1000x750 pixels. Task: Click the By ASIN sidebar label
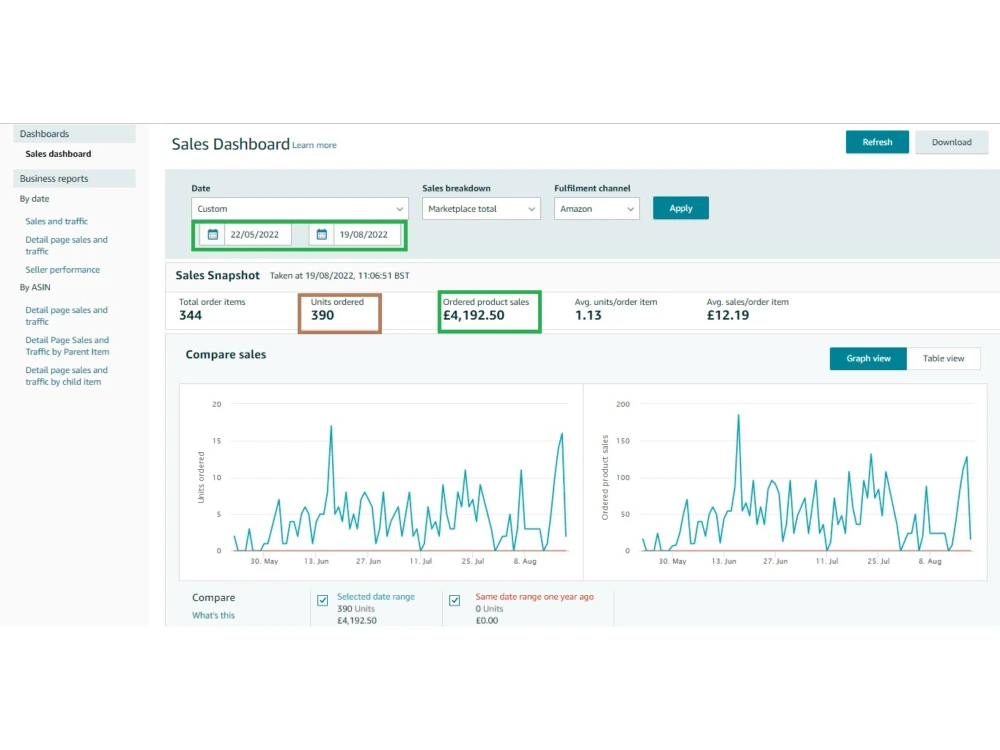35,288
